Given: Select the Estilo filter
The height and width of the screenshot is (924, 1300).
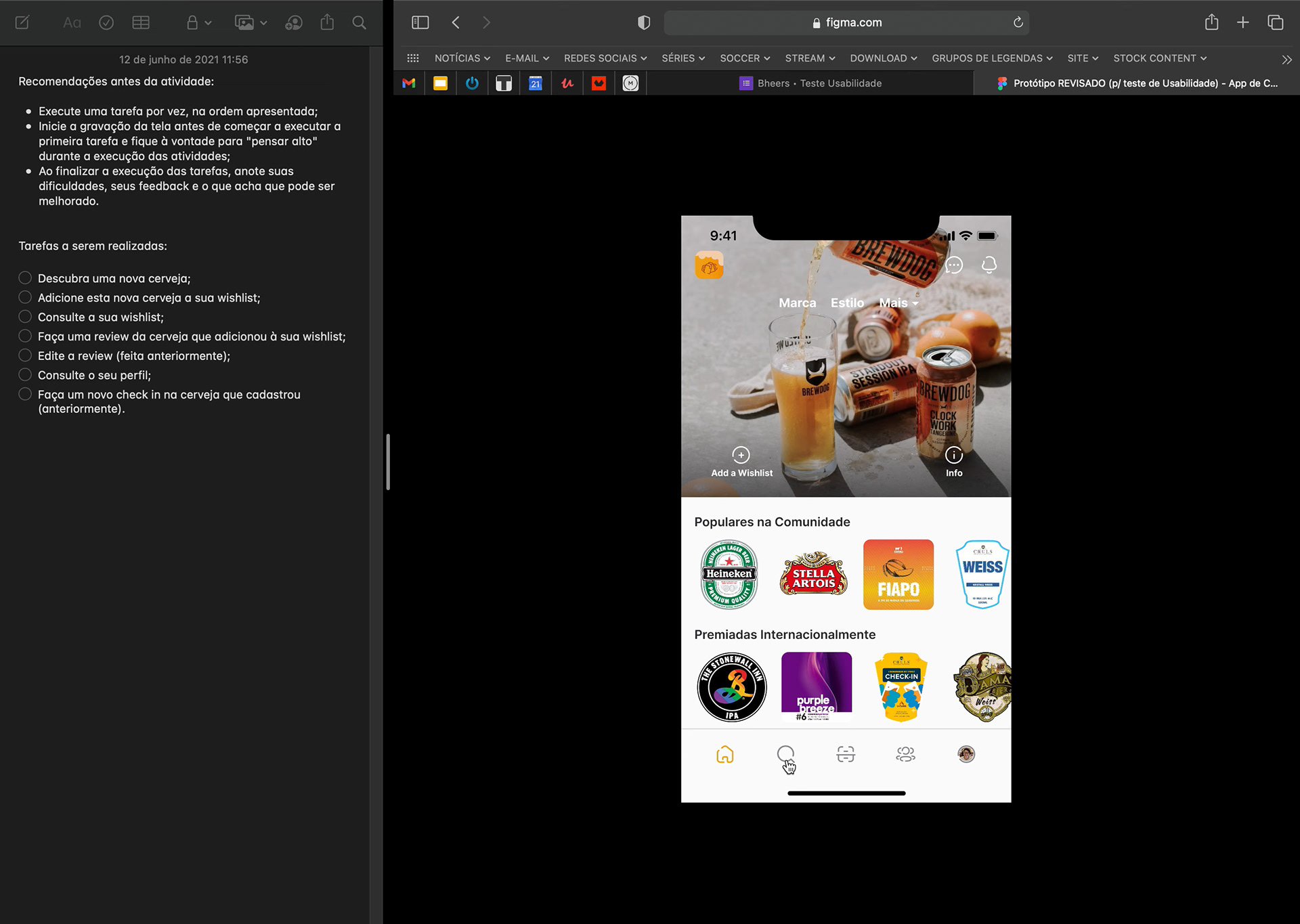Looking at the screenshot, I should [x=847, y=303].
